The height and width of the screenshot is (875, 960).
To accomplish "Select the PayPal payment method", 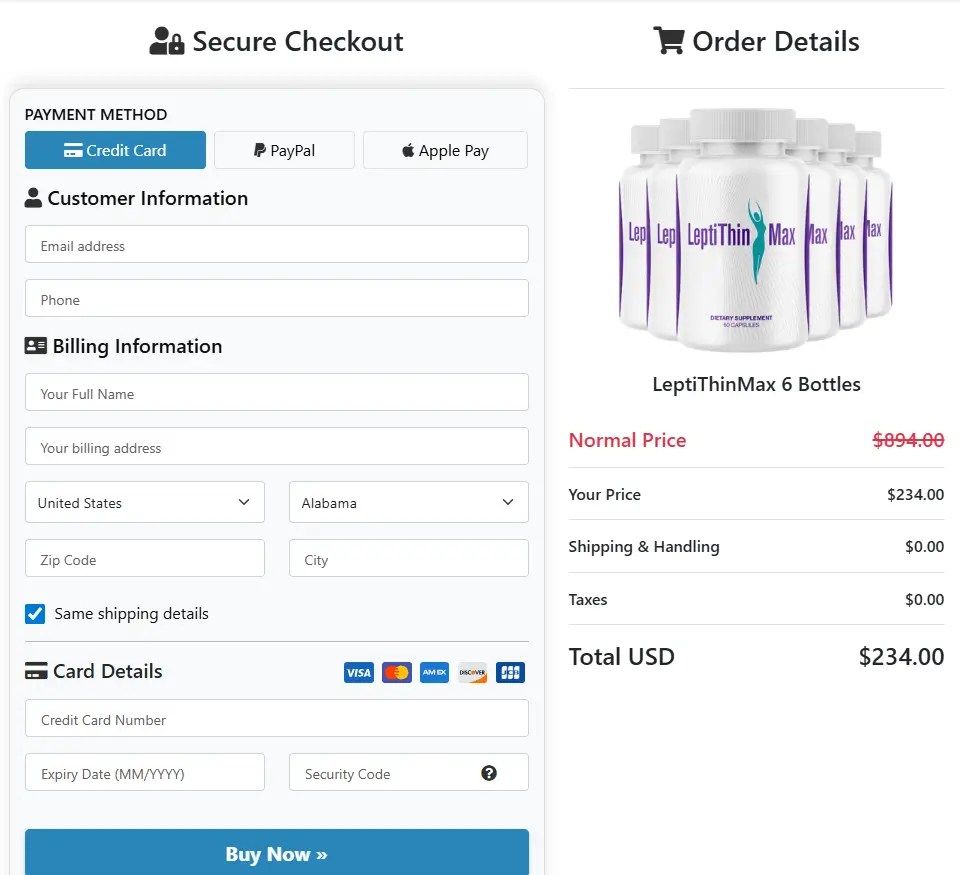I will 284,150.
